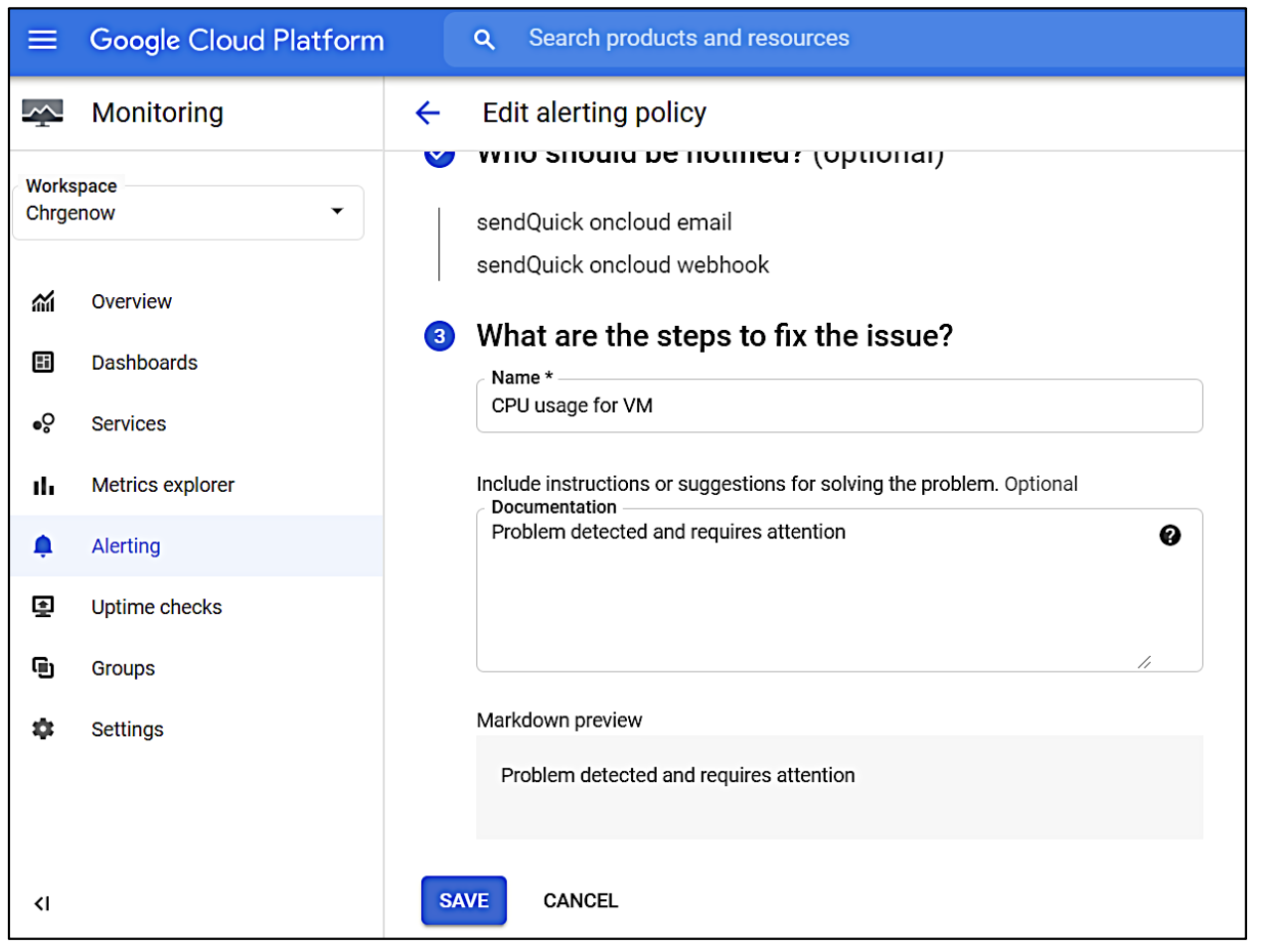1262x952 pixels.
Task: Click the Services nodes icon
Action: (44, 423)
